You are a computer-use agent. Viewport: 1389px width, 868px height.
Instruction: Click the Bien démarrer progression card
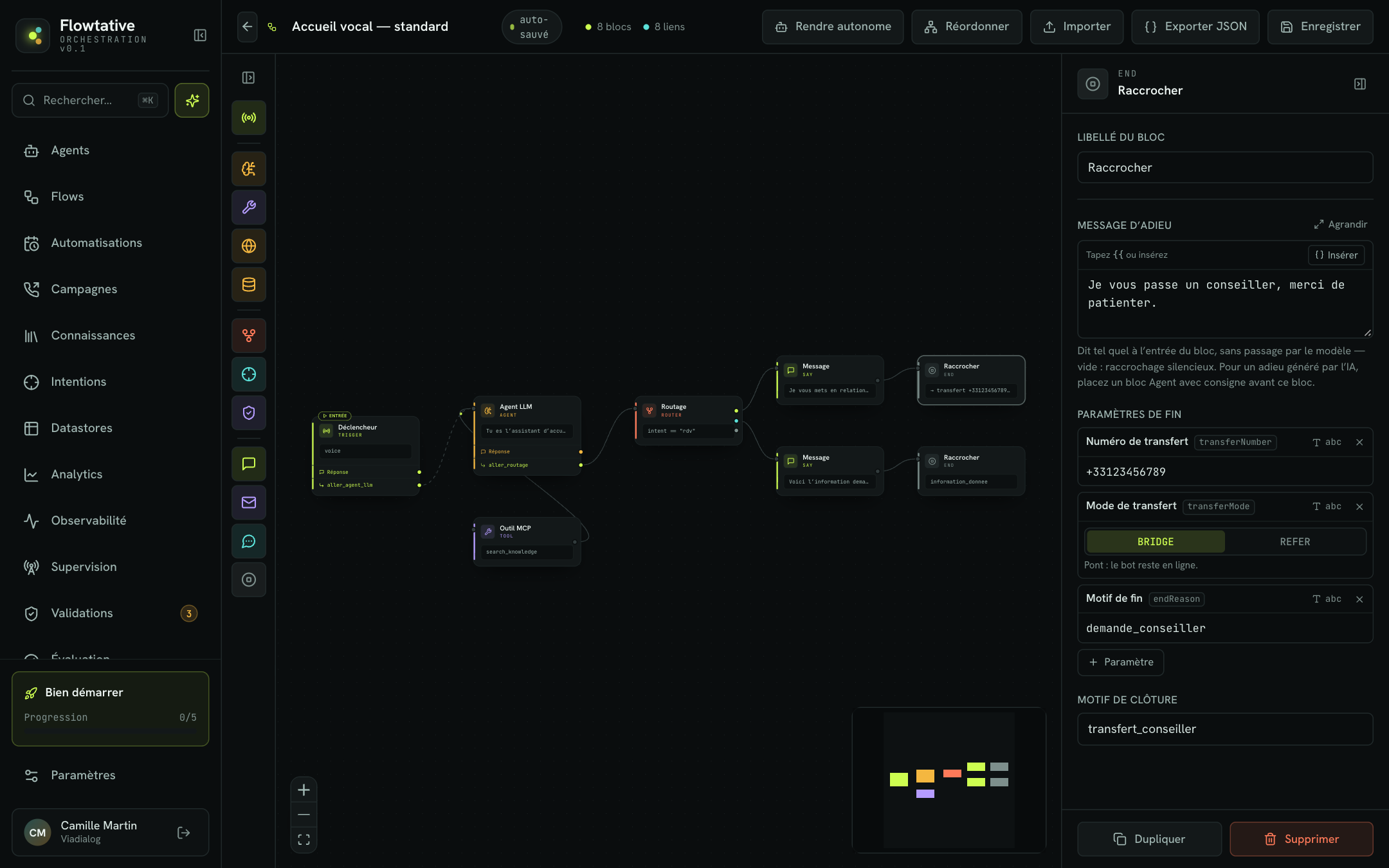point(111,709)
